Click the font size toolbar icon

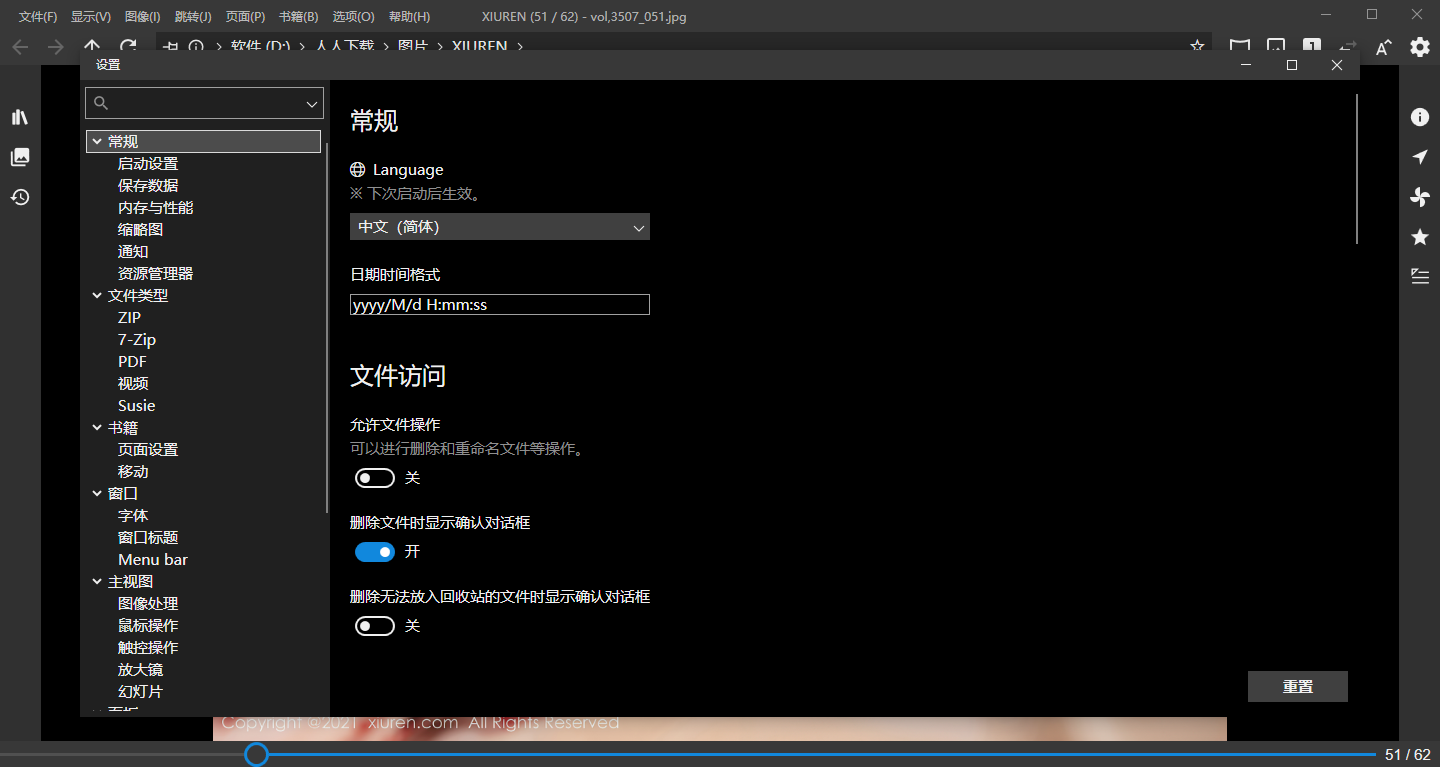[x=1383, y=46]
